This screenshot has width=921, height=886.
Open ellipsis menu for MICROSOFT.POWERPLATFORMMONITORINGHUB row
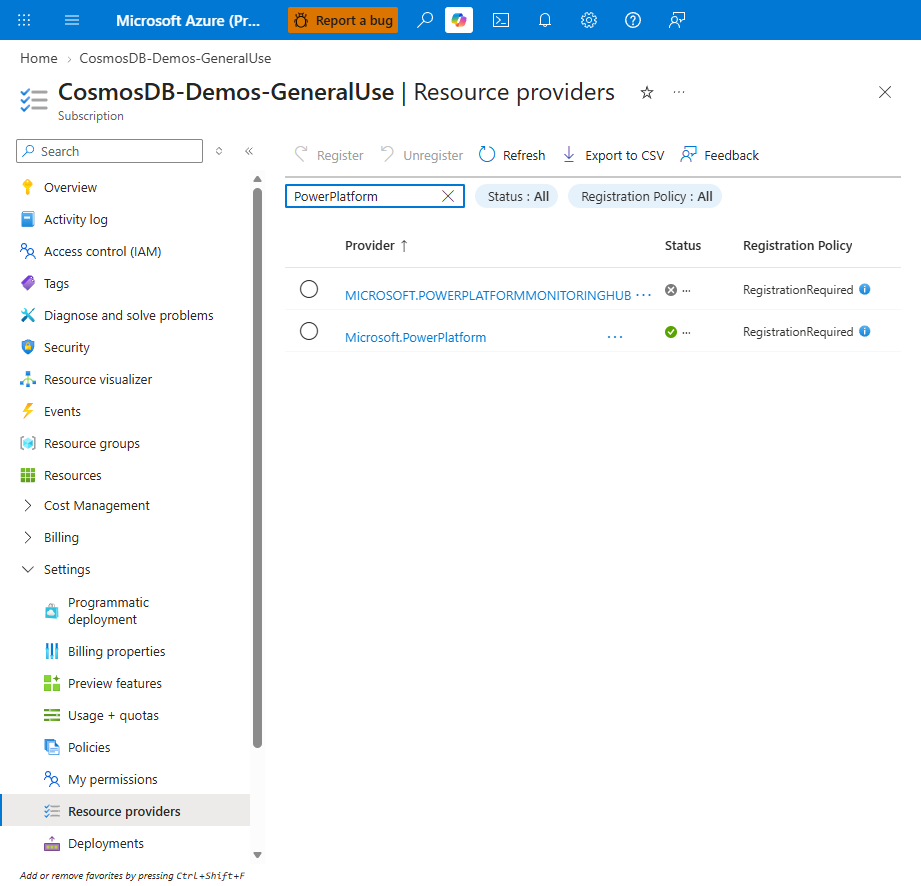643,295
